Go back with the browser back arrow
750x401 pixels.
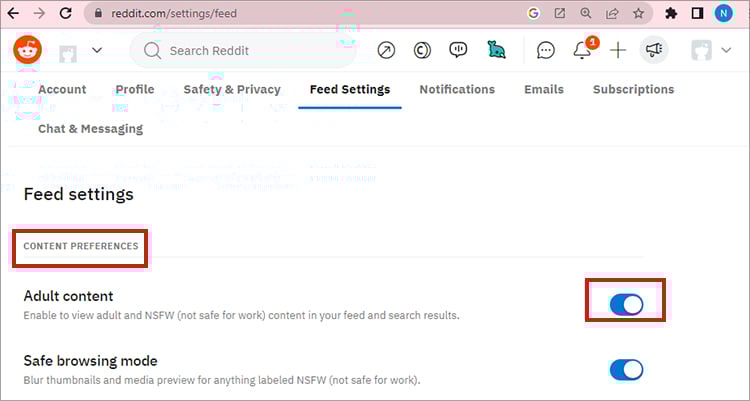tap(13, 13)
